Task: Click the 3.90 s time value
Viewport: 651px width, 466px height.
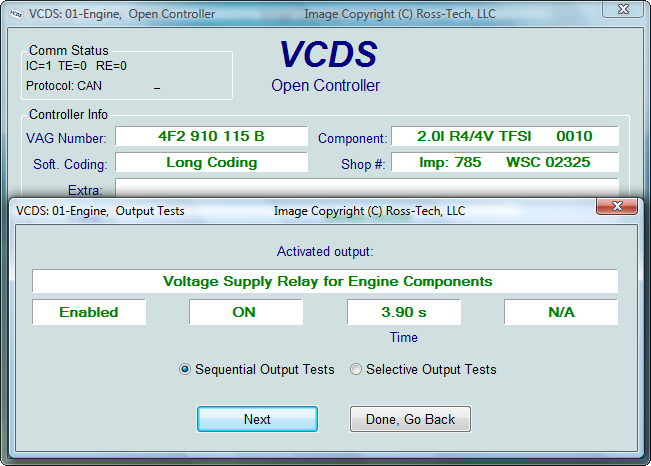Action: (404, 312)
